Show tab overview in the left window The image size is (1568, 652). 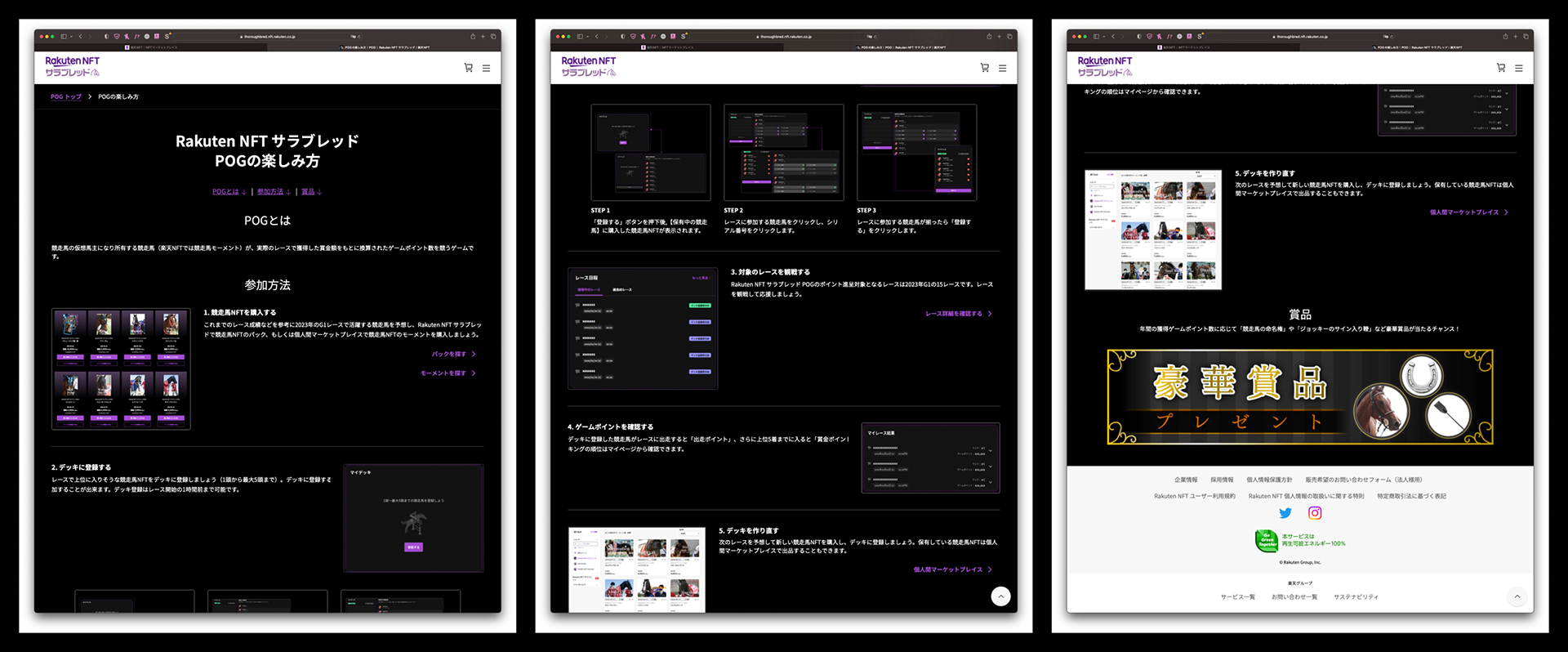pyautogui.click(x=493, y=37)
